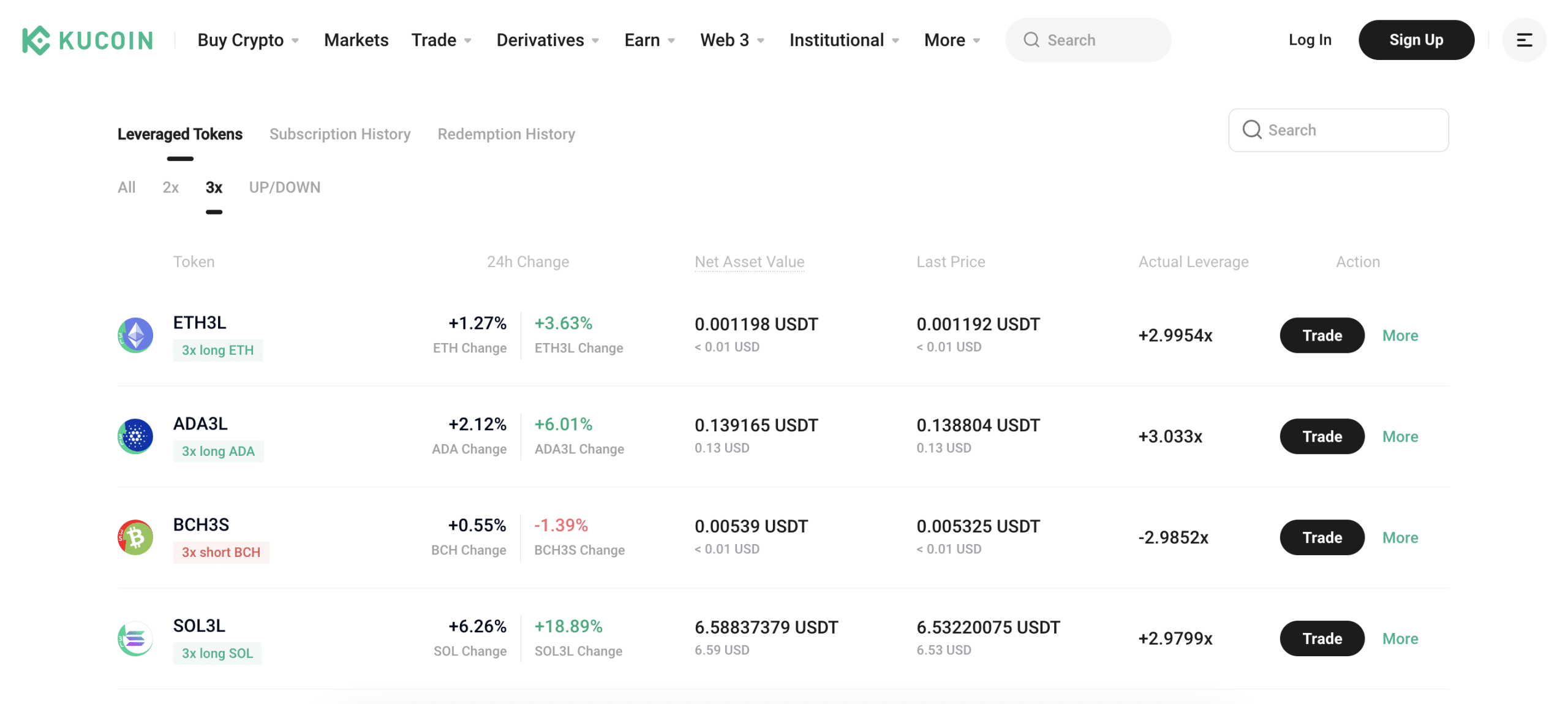Expand the More dropdown in the top nav
Image resolution: width=1568 pixels, height=704 pixels.
tap(952, 40)
